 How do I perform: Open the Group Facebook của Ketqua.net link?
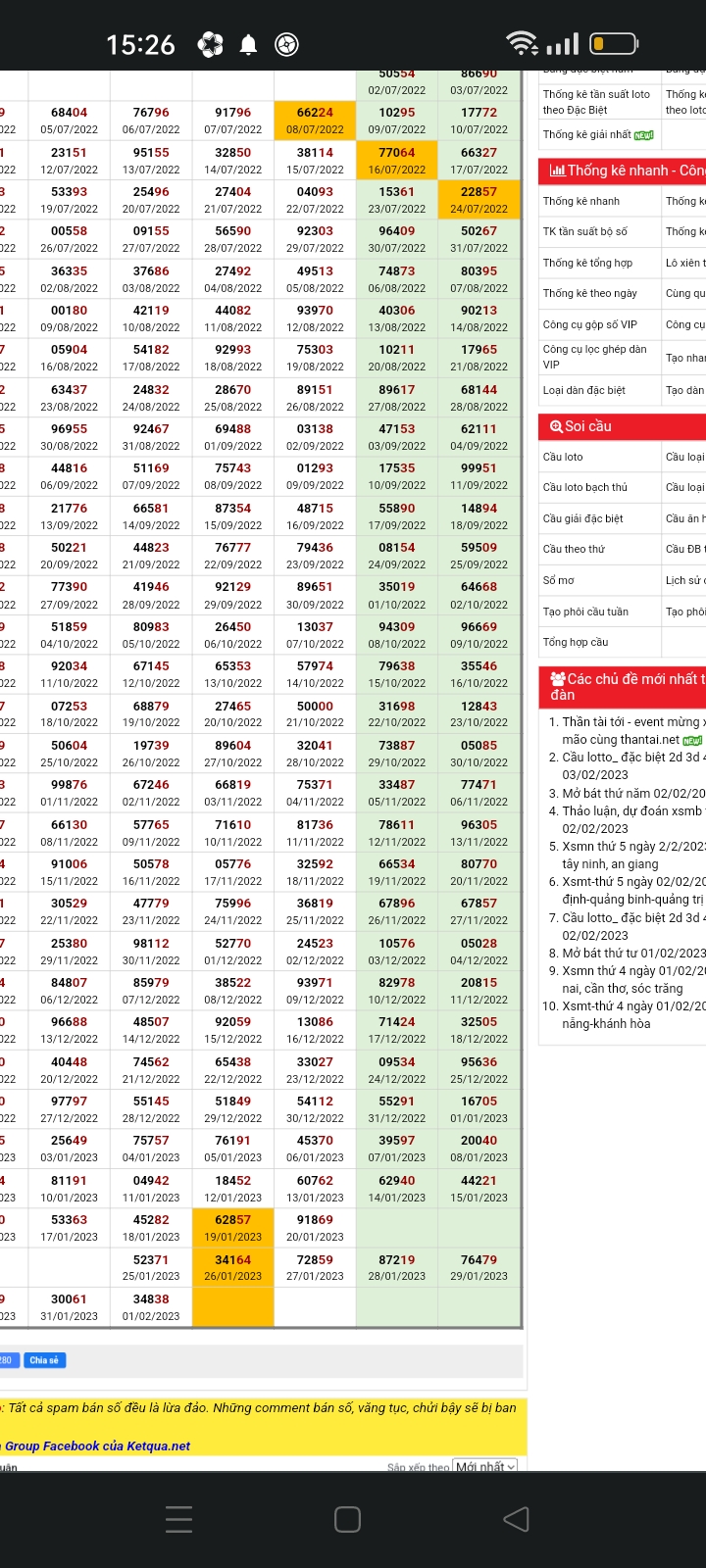[97, 1445]
